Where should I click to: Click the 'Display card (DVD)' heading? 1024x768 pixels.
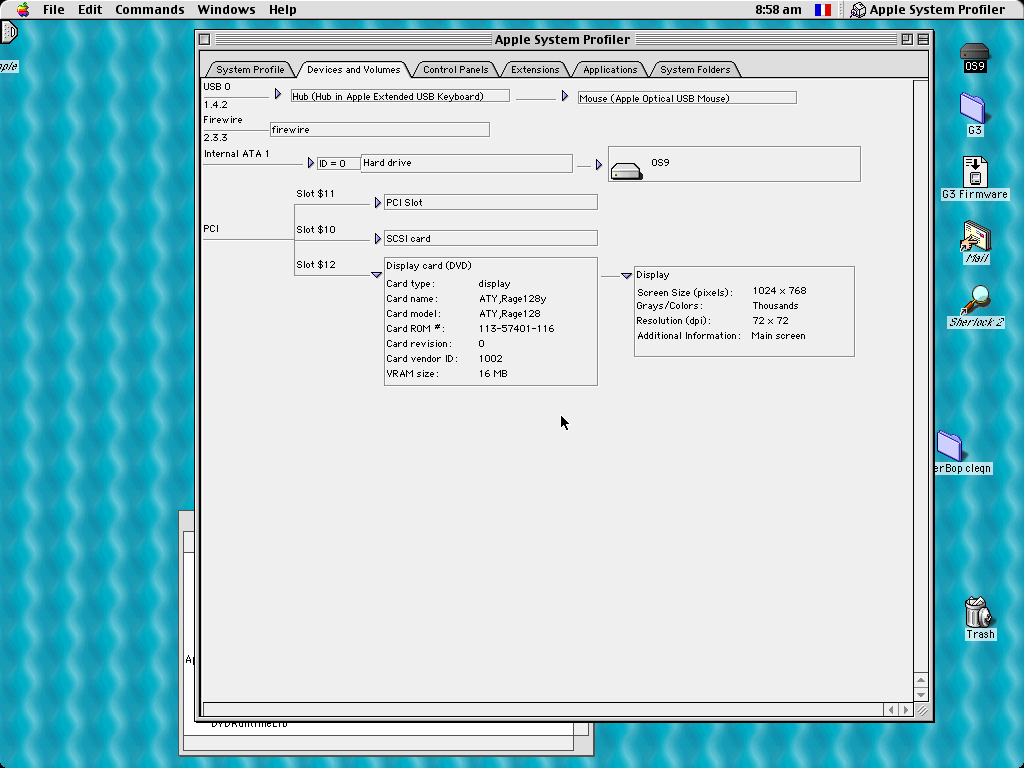click(428, 266)
